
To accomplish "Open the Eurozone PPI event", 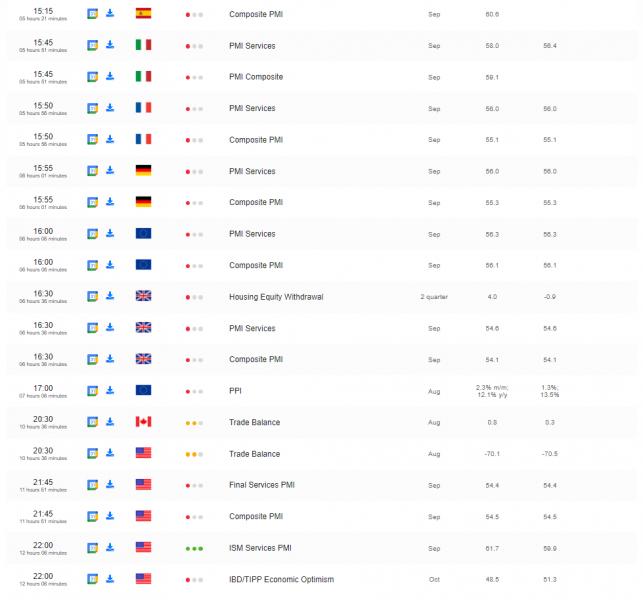I will click(235, 391).
